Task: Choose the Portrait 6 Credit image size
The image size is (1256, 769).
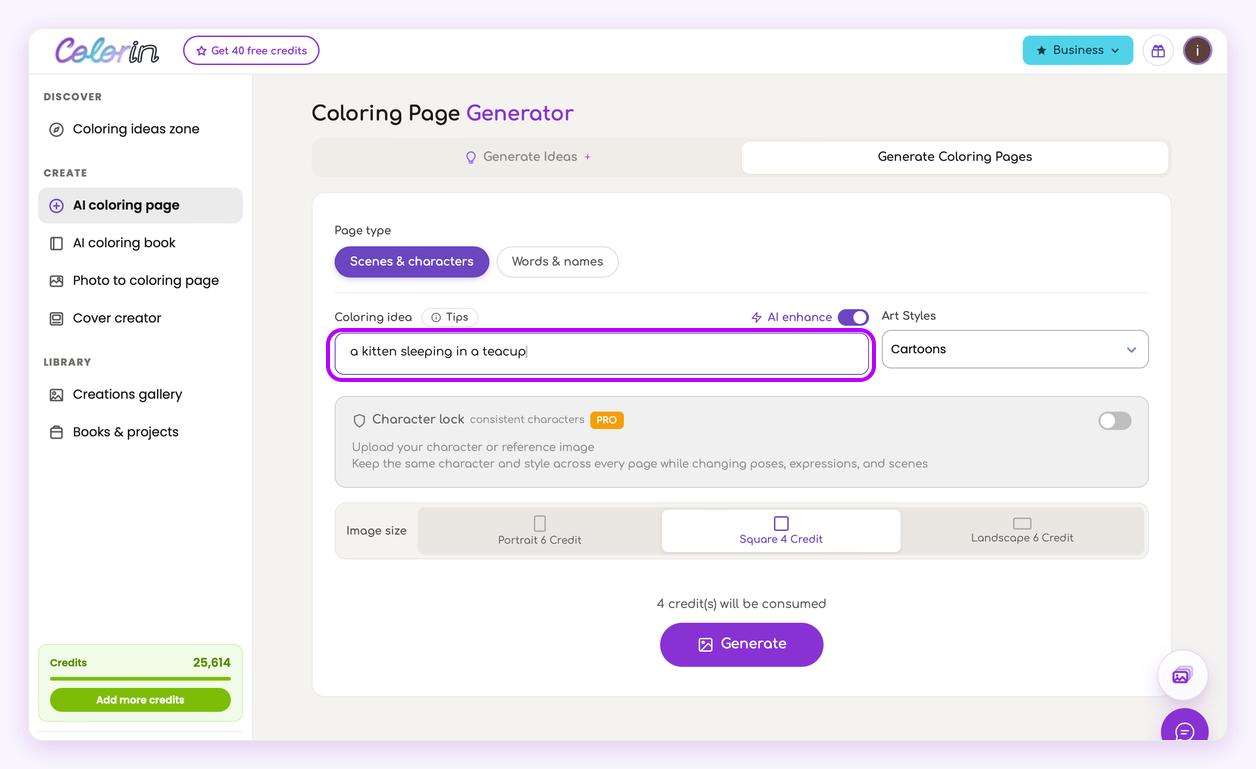Action: coord(540,530)
